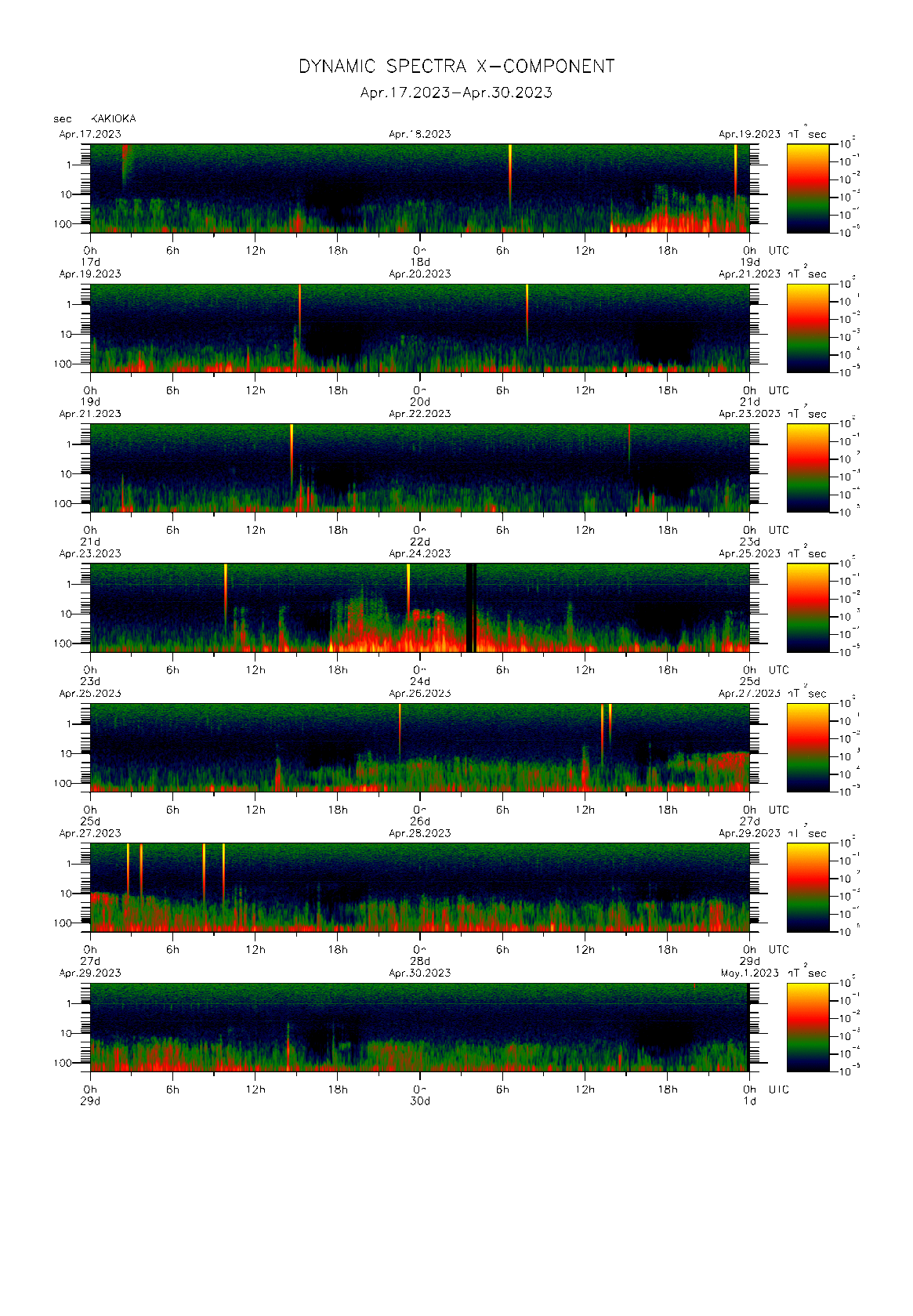Select the Apr.29–May.1 spectrogram panel
This screenshot has height=1316, width=913.
(x=420, y=1027)
